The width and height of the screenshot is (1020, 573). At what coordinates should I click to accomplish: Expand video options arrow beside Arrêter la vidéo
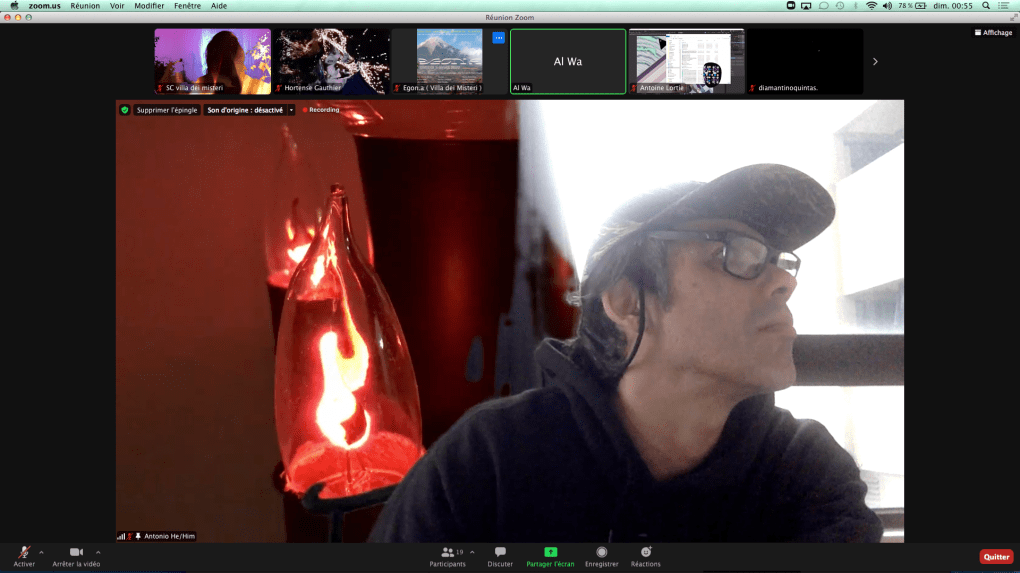pos(98,552)
